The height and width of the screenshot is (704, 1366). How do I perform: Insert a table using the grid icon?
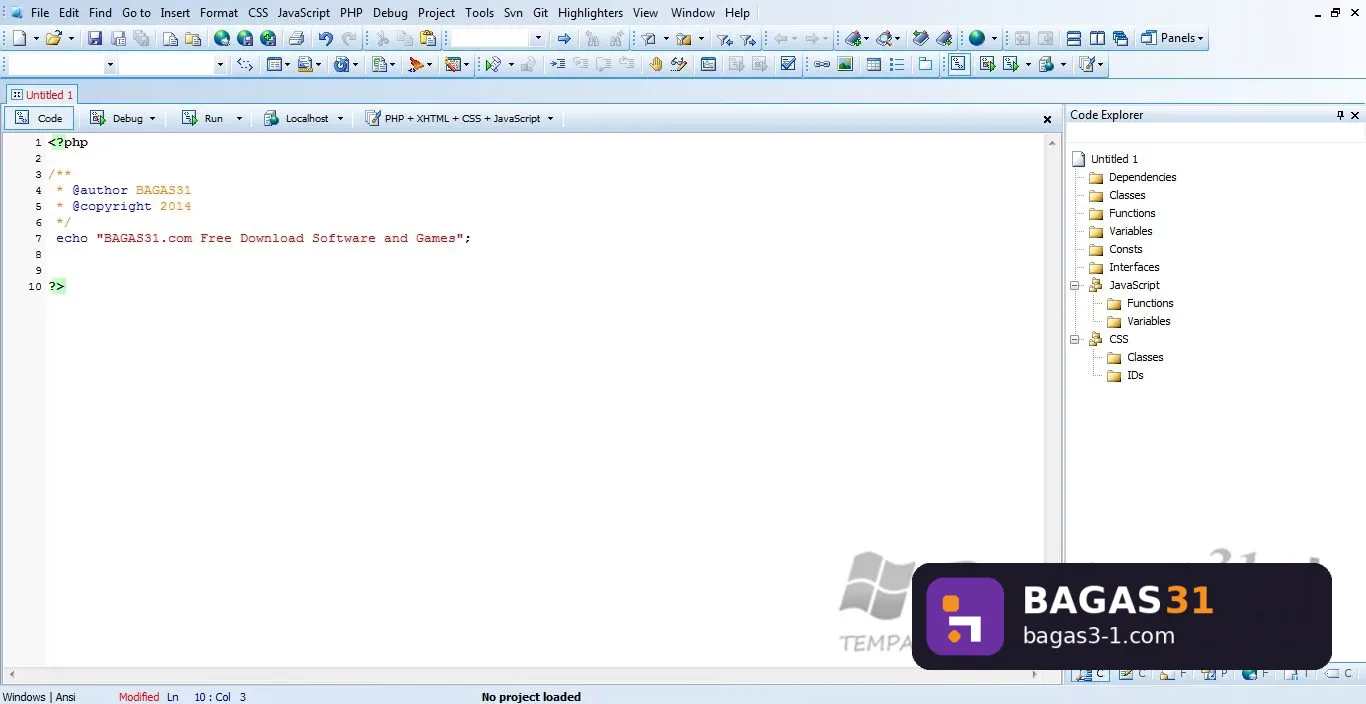874,64
